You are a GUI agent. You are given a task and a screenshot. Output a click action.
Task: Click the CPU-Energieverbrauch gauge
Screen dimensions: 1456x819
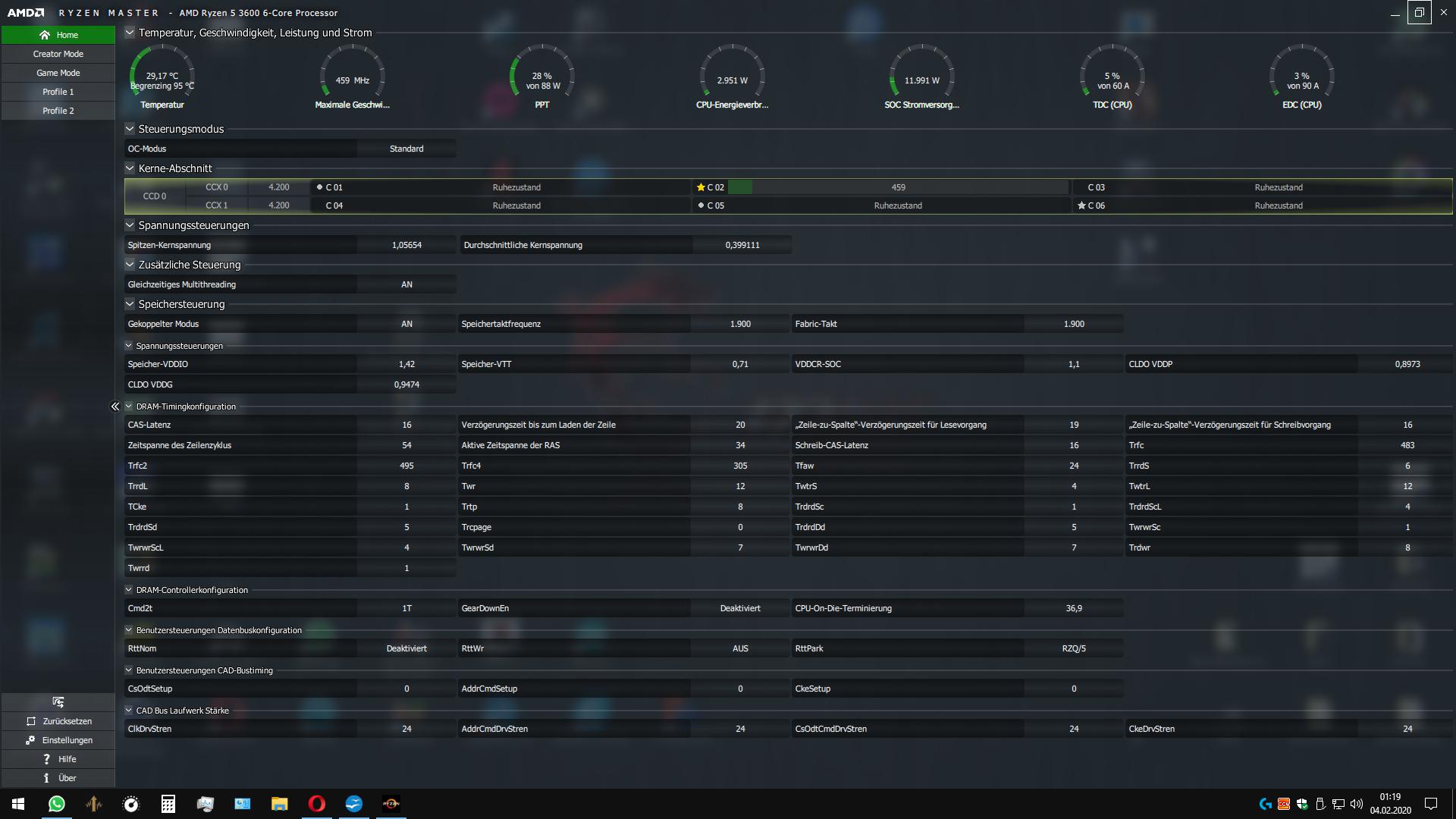(732, 77)
